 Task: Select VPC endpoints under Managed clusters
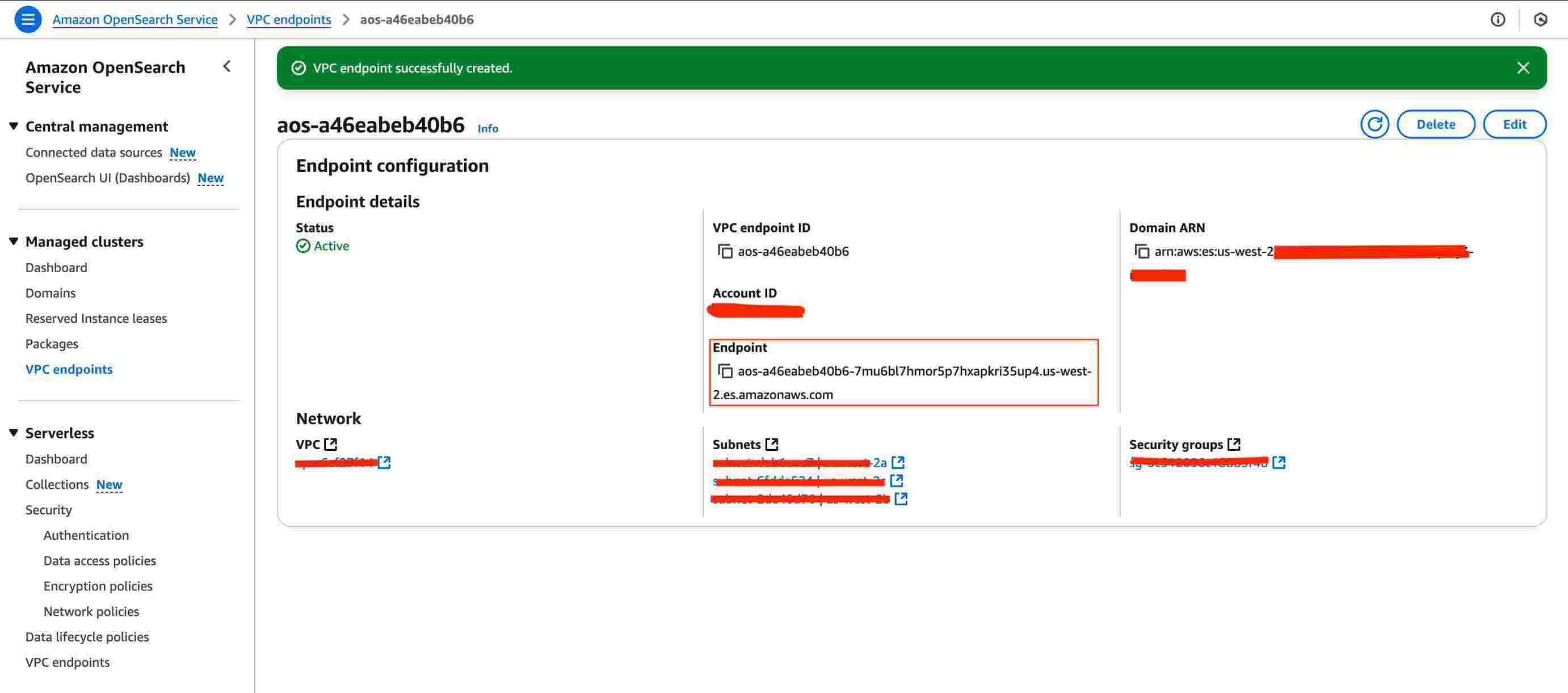[69, 369]
